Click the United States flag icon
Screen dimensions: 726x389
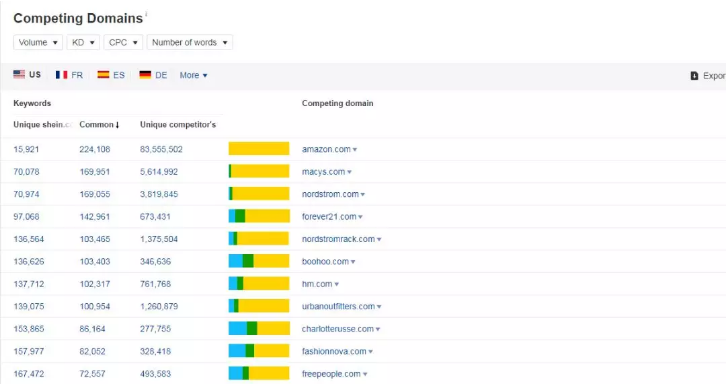(19, 74)
